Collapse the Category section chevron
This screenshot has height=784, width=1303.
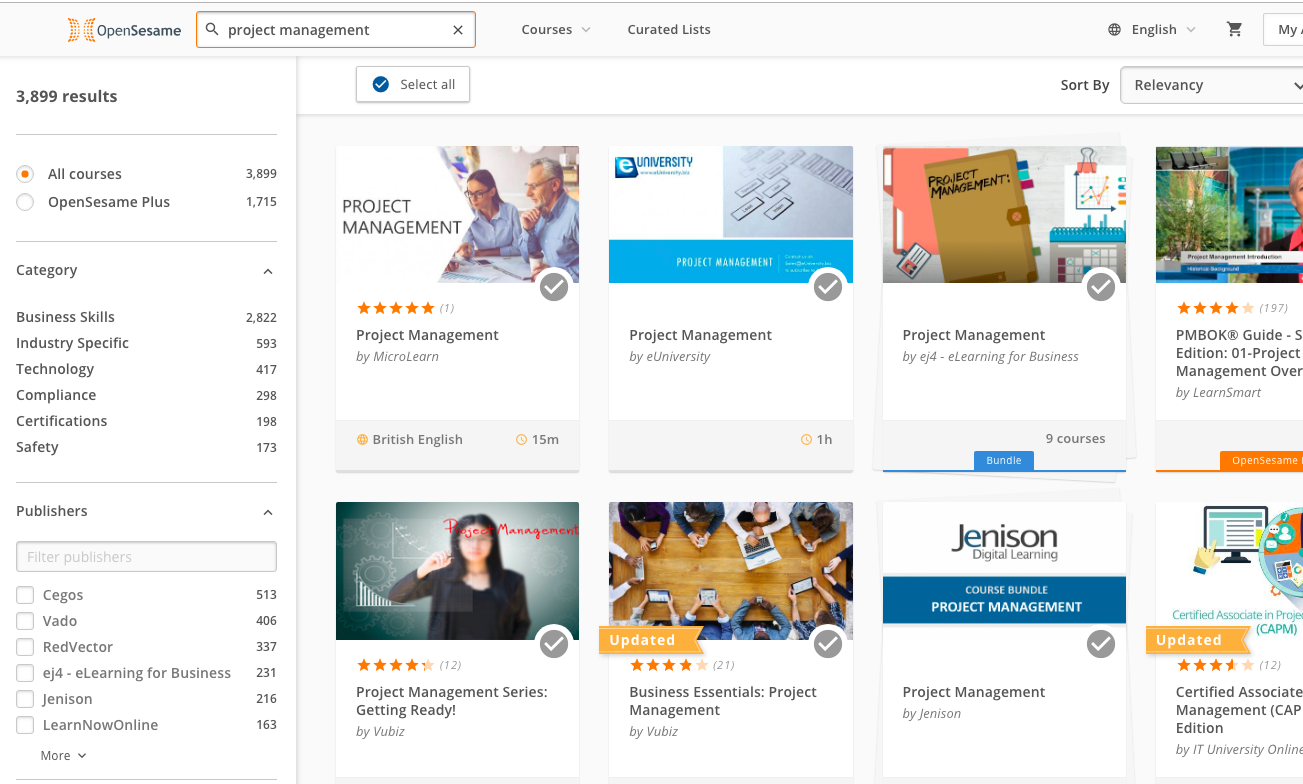click(x=268, y=271)
